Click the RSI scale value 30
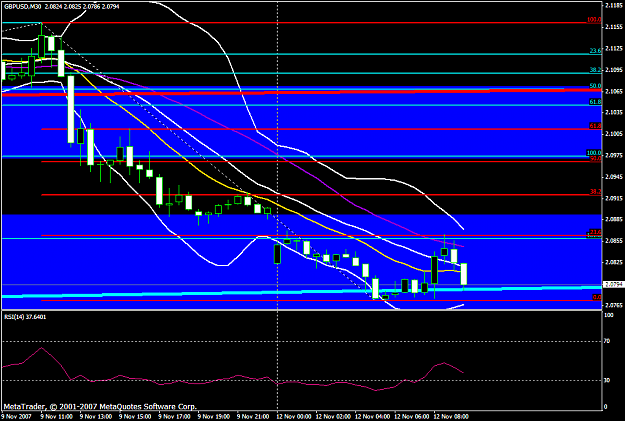 click(607, 380)
